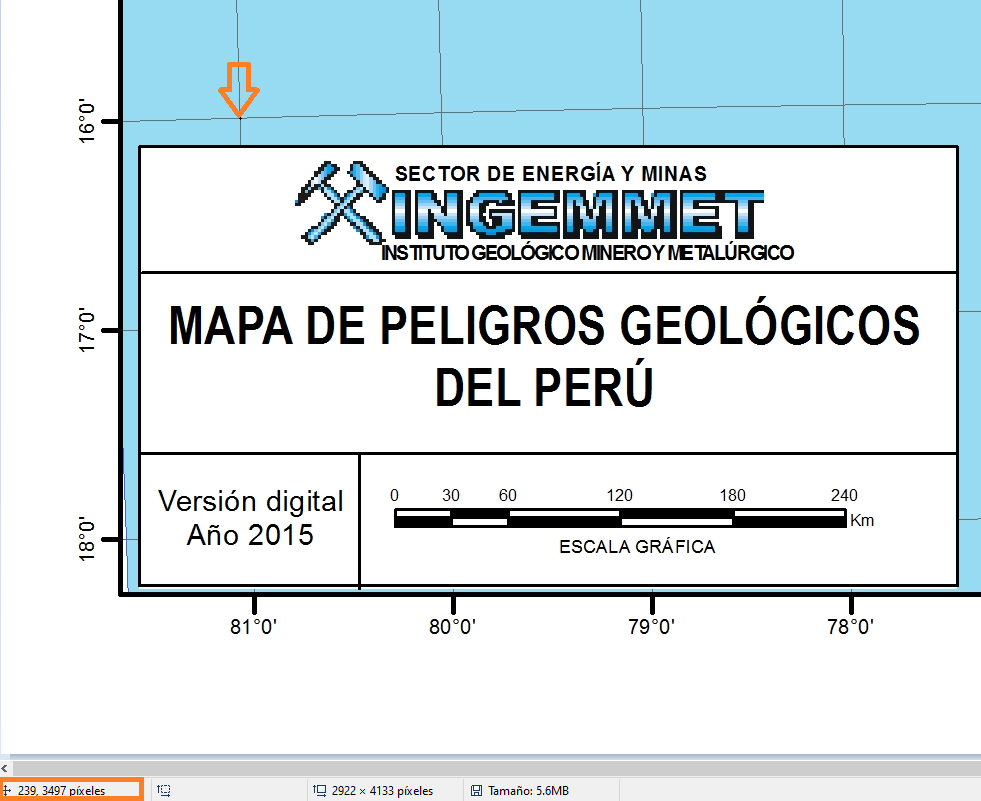
Task: Click the 'Año 2015' text
Action: (x=250, y=535)
